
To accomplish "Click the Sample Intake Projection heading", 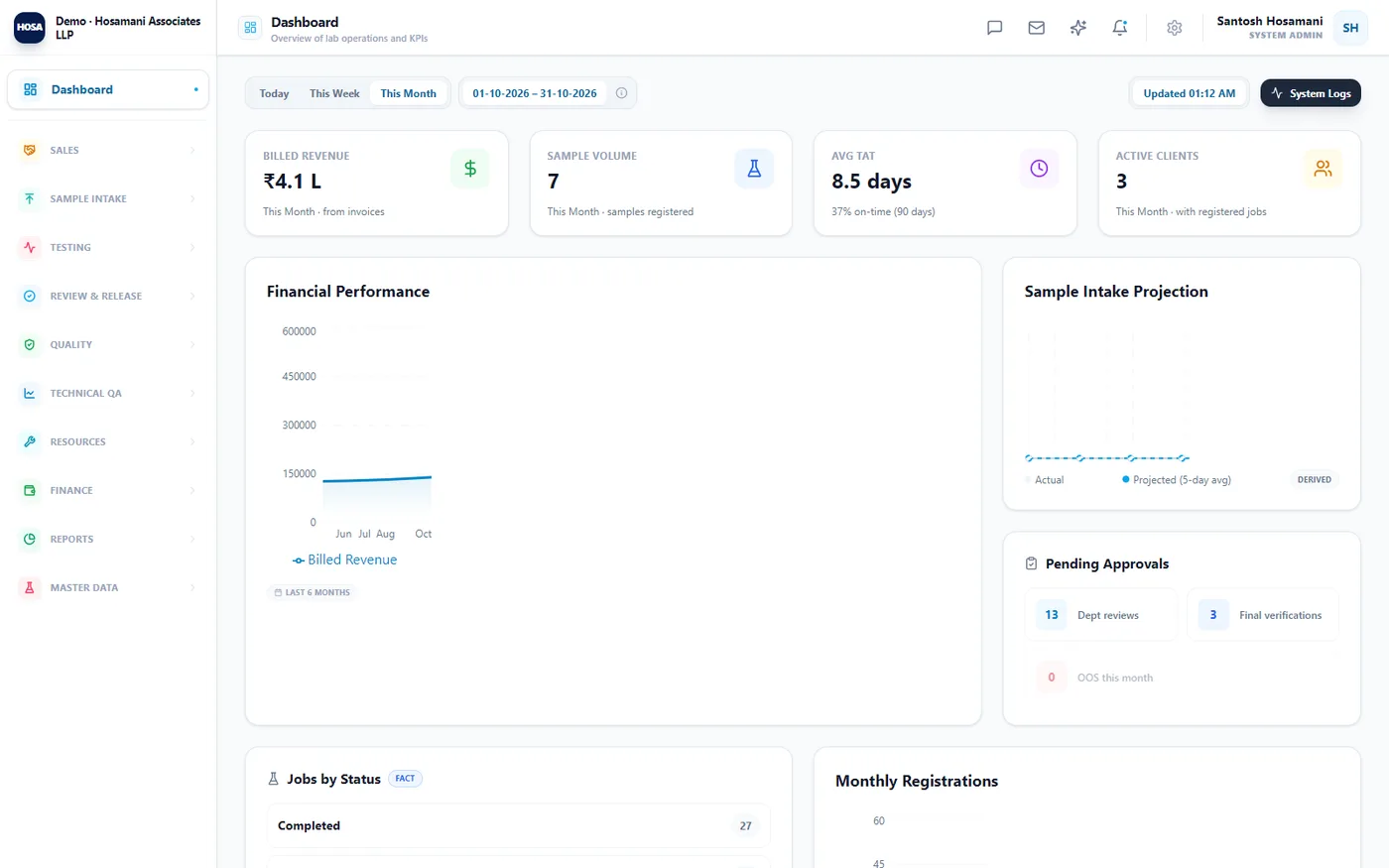I will [x=1116, y=292].
